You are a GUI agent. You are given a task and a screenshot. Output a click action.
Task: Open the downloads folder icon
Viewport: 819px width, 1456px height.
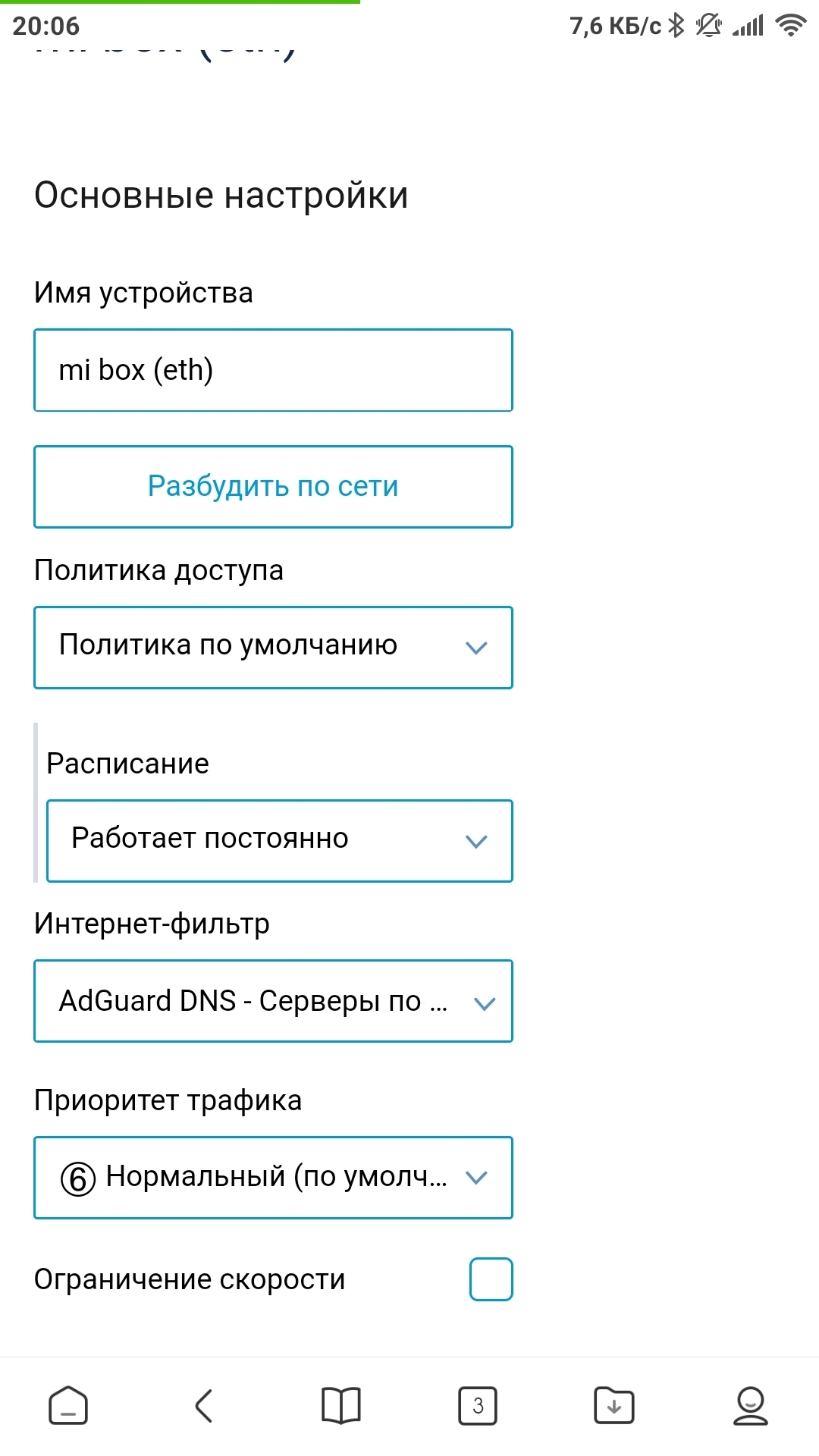614,1405
